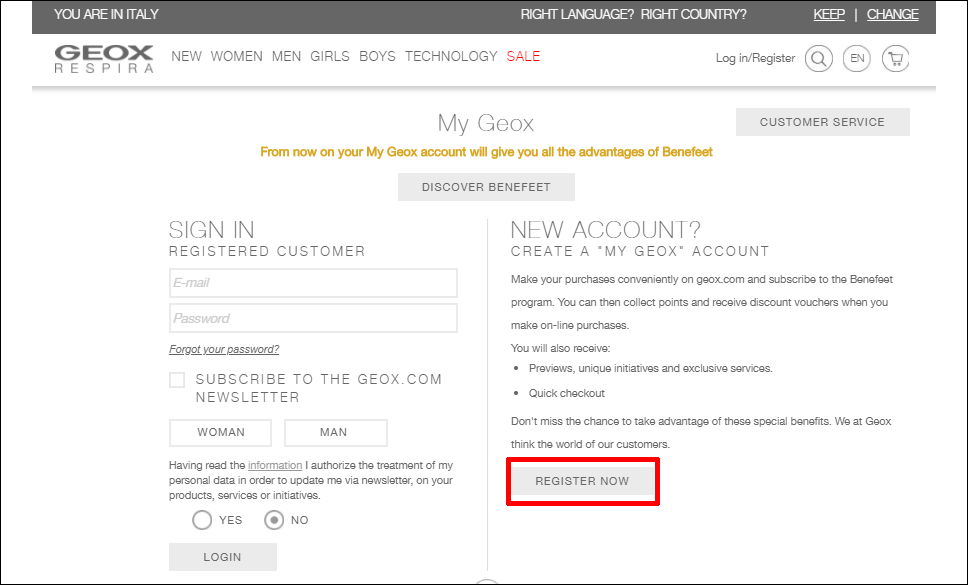968x585 pixels.
Task: Click the NEW ACCOUNT? heading
Action: (606, 230)
